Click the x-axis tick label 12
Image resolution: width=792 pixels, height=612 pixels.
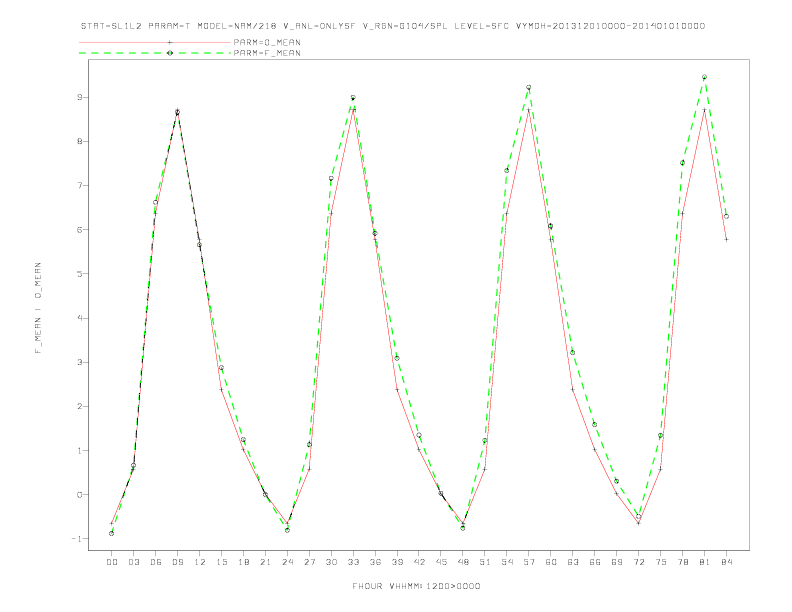pyautogui.click(x=200, y=562)
